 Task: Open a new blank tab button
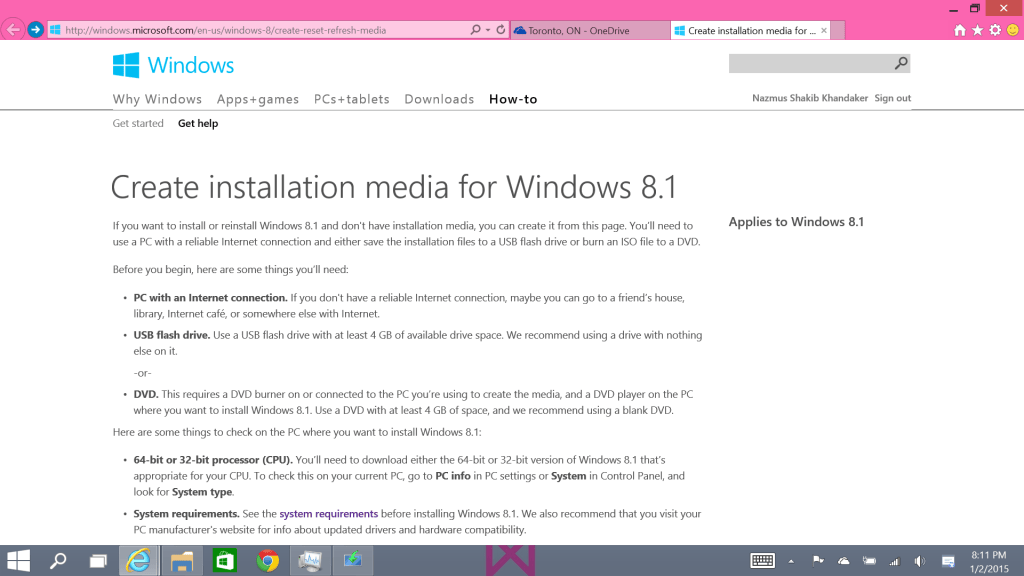coord(839,30)
